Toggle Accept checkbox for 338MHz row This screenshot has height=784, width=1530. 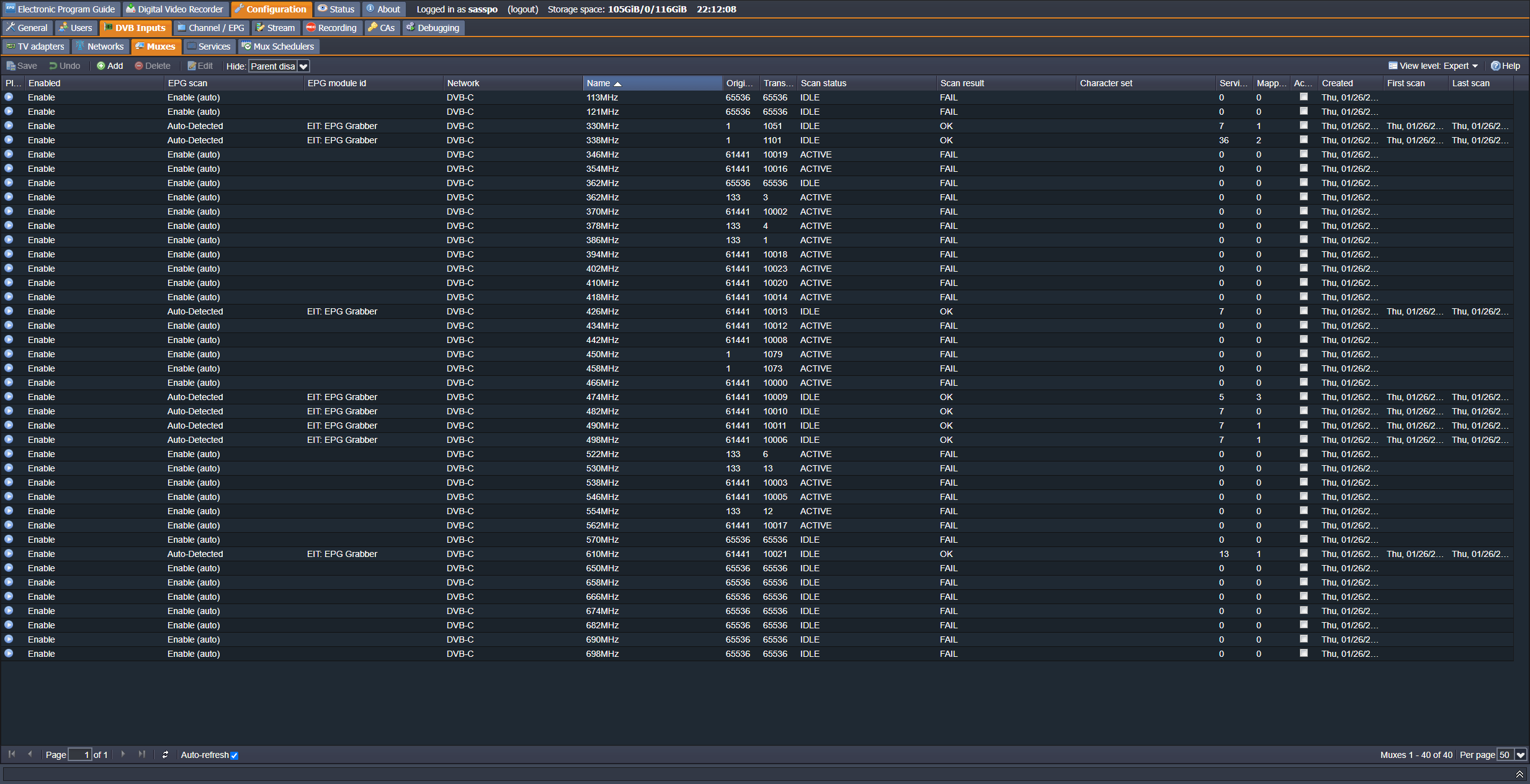point(1304,140)
